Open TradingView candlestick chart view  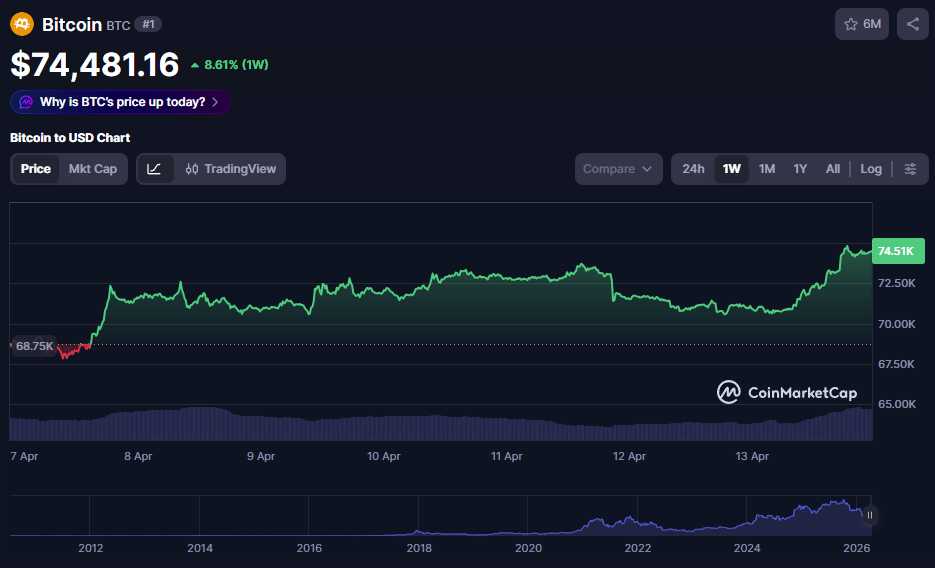tap(230, 169)
